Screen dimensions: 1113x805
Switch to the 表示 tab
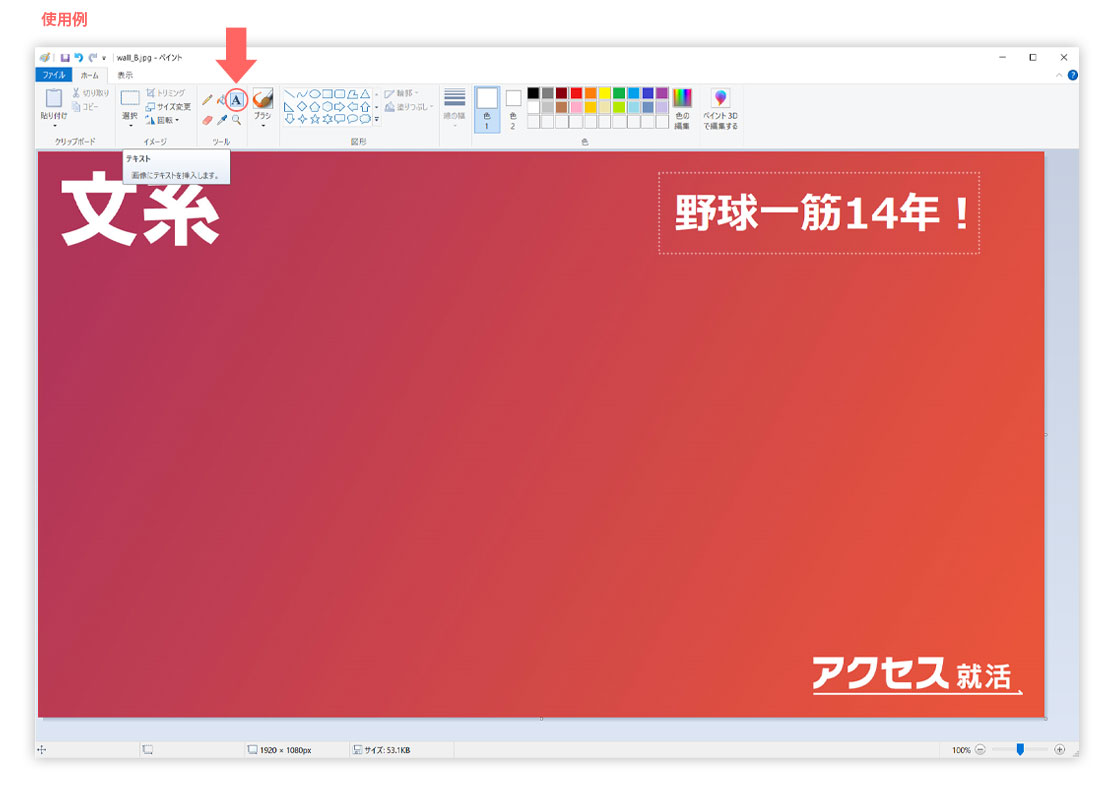pos(125,75)
